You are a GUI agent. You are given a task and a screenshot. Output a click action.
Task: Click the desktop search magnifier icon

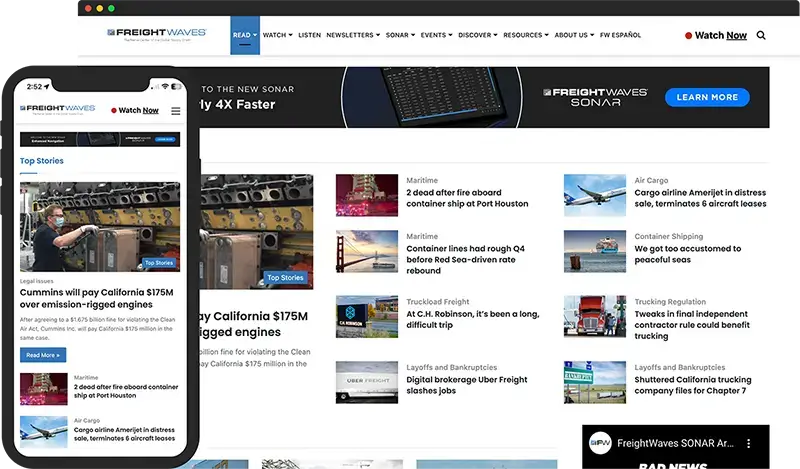[761, 35]
